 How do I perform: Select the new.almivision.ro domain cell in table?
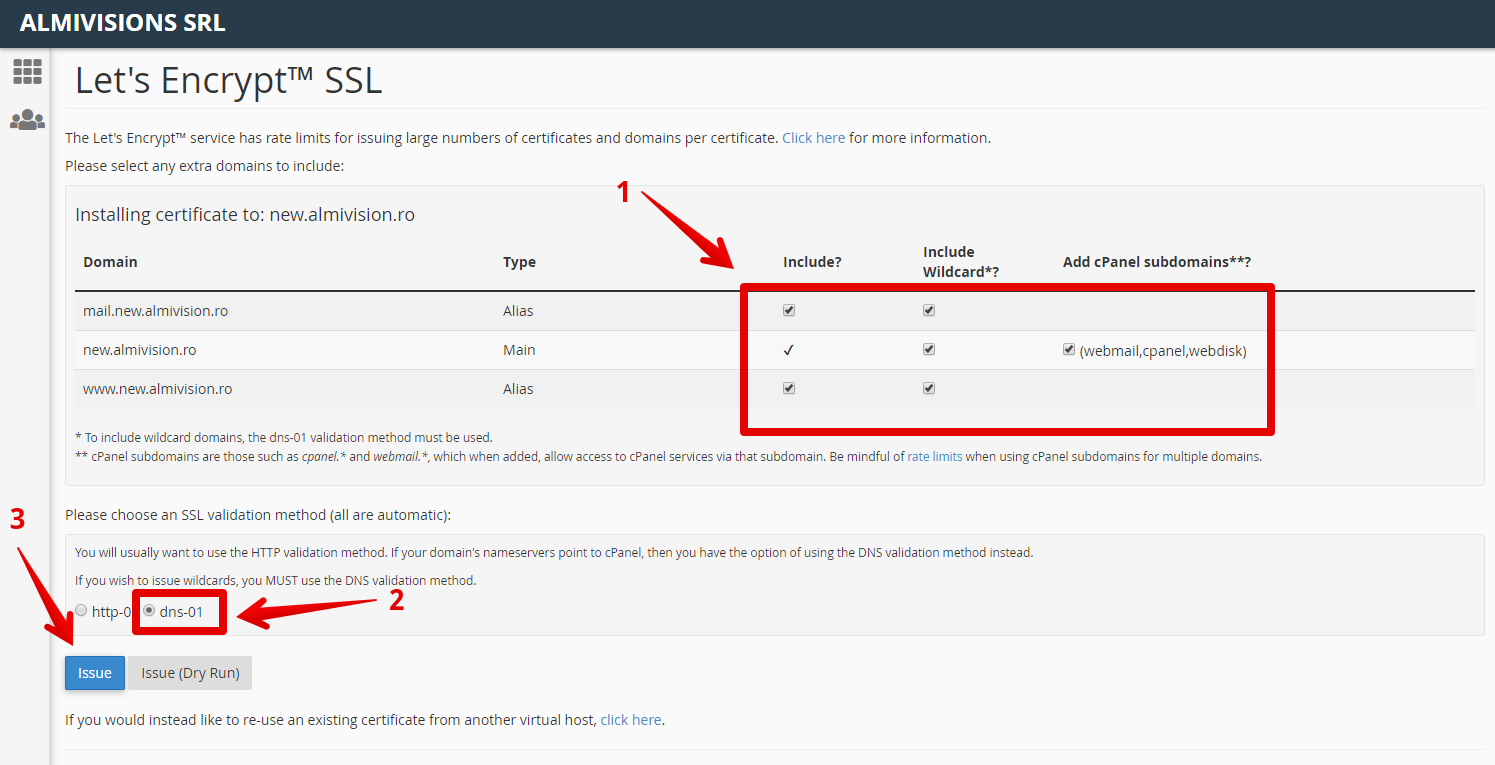(140, 350)
